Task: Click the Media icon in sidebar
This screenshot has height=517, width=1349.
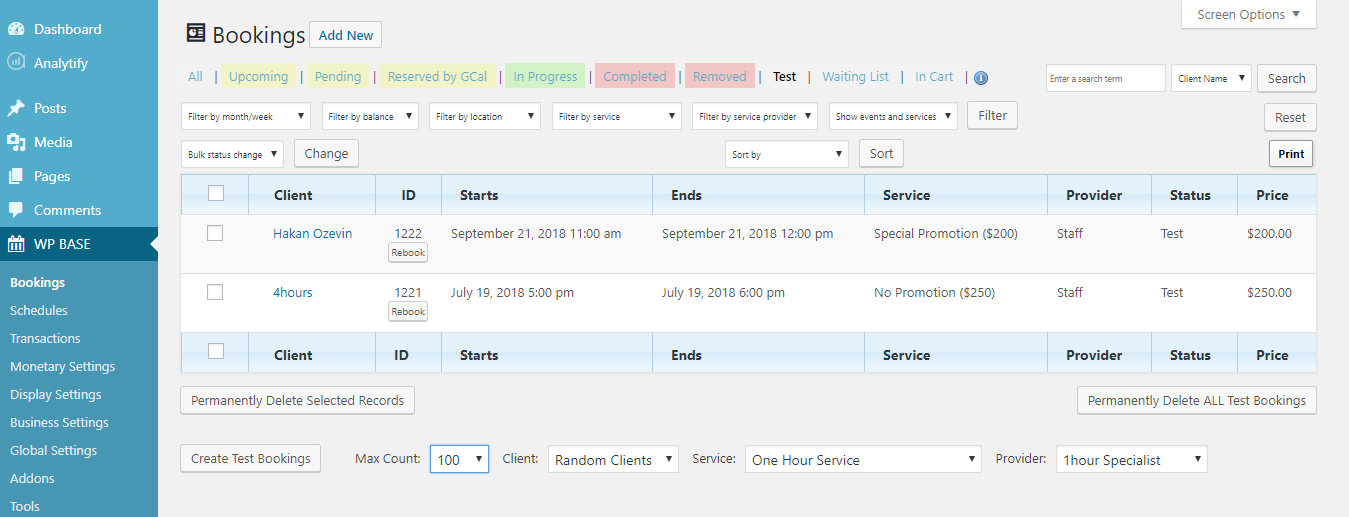Action: tap(16, 142)
